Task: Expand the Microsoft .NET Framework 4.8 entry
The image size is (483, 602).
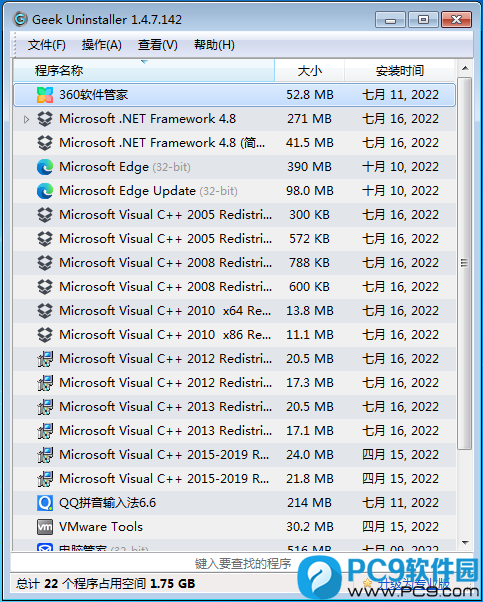Action: [x=26, y=119]
